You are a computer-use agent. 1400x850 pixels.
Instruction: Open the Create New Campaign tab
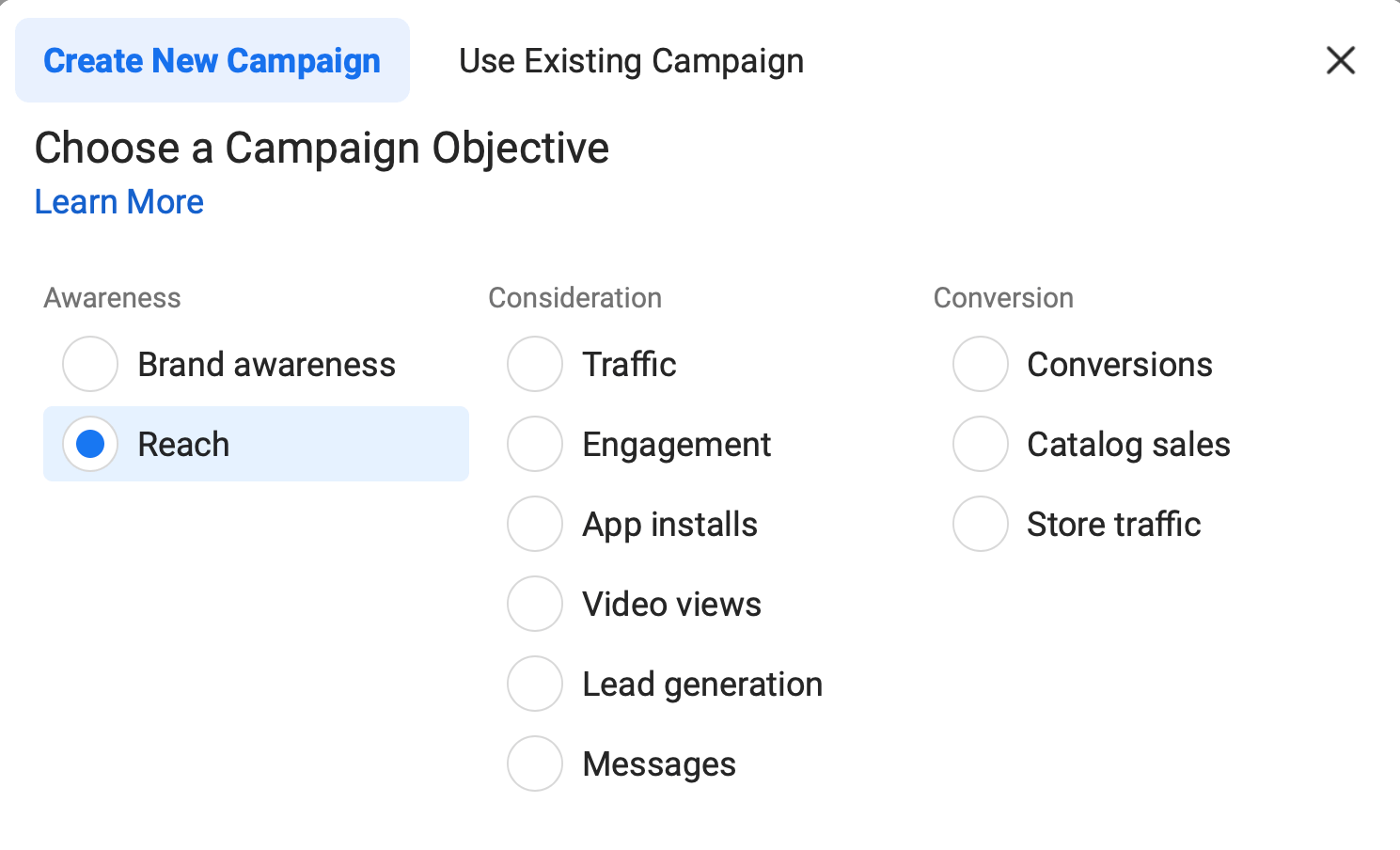pyautogui.click(x=212, y=61)
